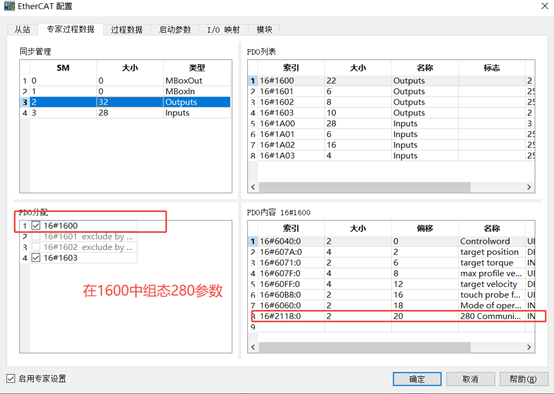
Task: Uncheck the 16#1603 PDO assignment checkbox
Action: pyautogui.click(x=36, y=258)
